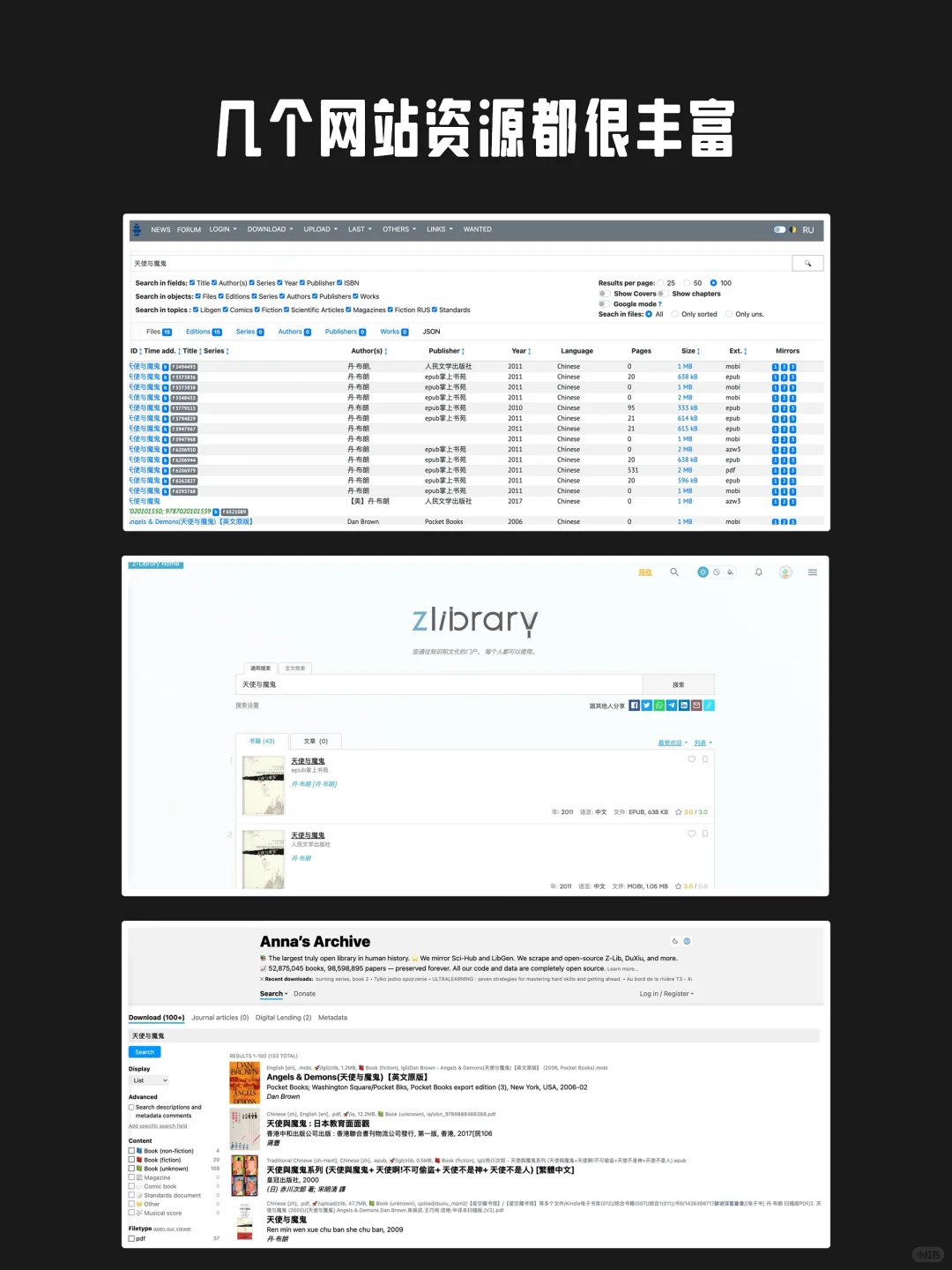Enable the Google mode toggle
This screenshot has width=952, height=1270.
pyautogui.click(x=604, y=304)
